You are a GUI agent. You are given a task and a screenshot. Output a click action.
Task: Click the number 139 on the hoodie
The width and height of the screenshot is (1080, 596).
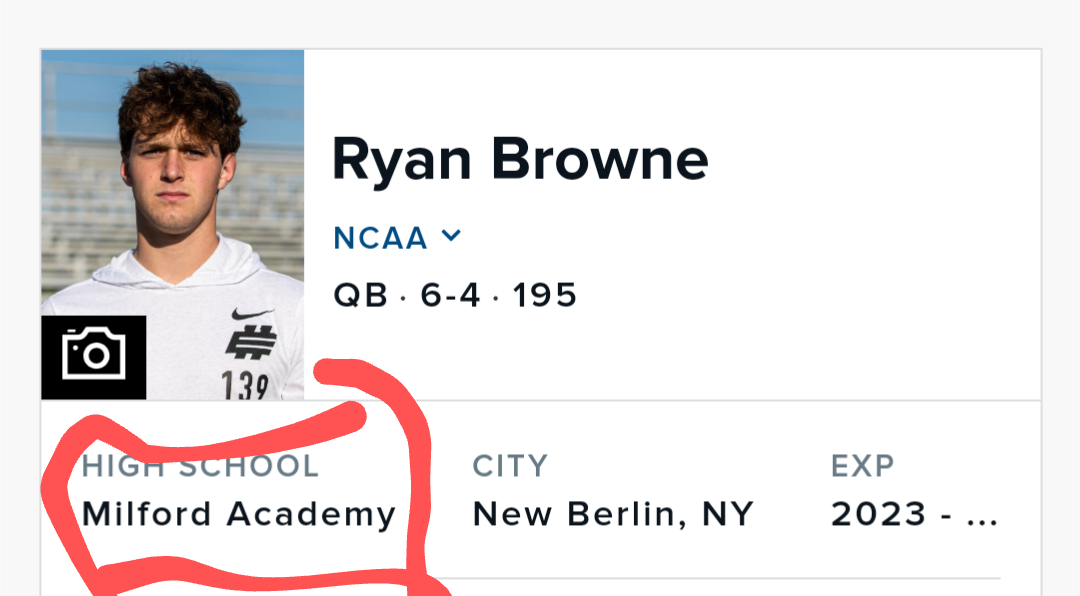point(245,384)
